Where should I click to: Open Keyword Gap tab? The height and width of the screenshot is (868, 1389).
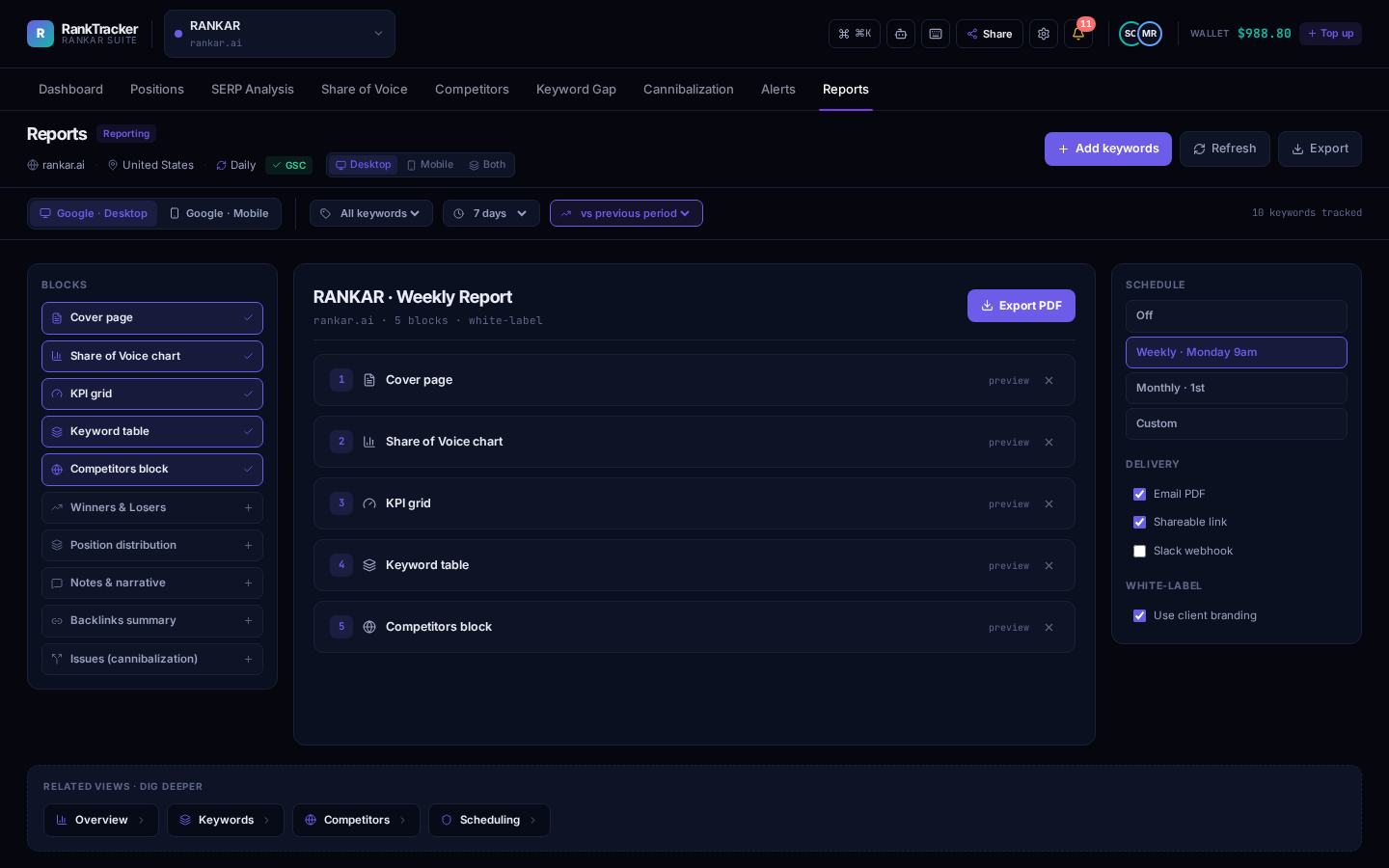click(576, 89)
